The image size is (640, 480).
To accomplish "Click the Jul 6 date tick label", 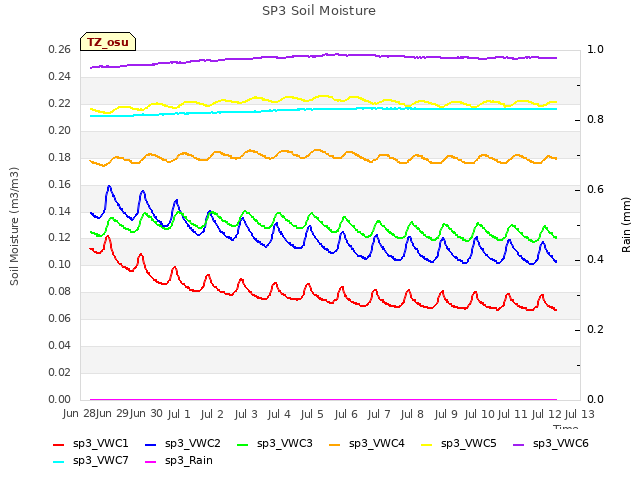I will [346, 414].
